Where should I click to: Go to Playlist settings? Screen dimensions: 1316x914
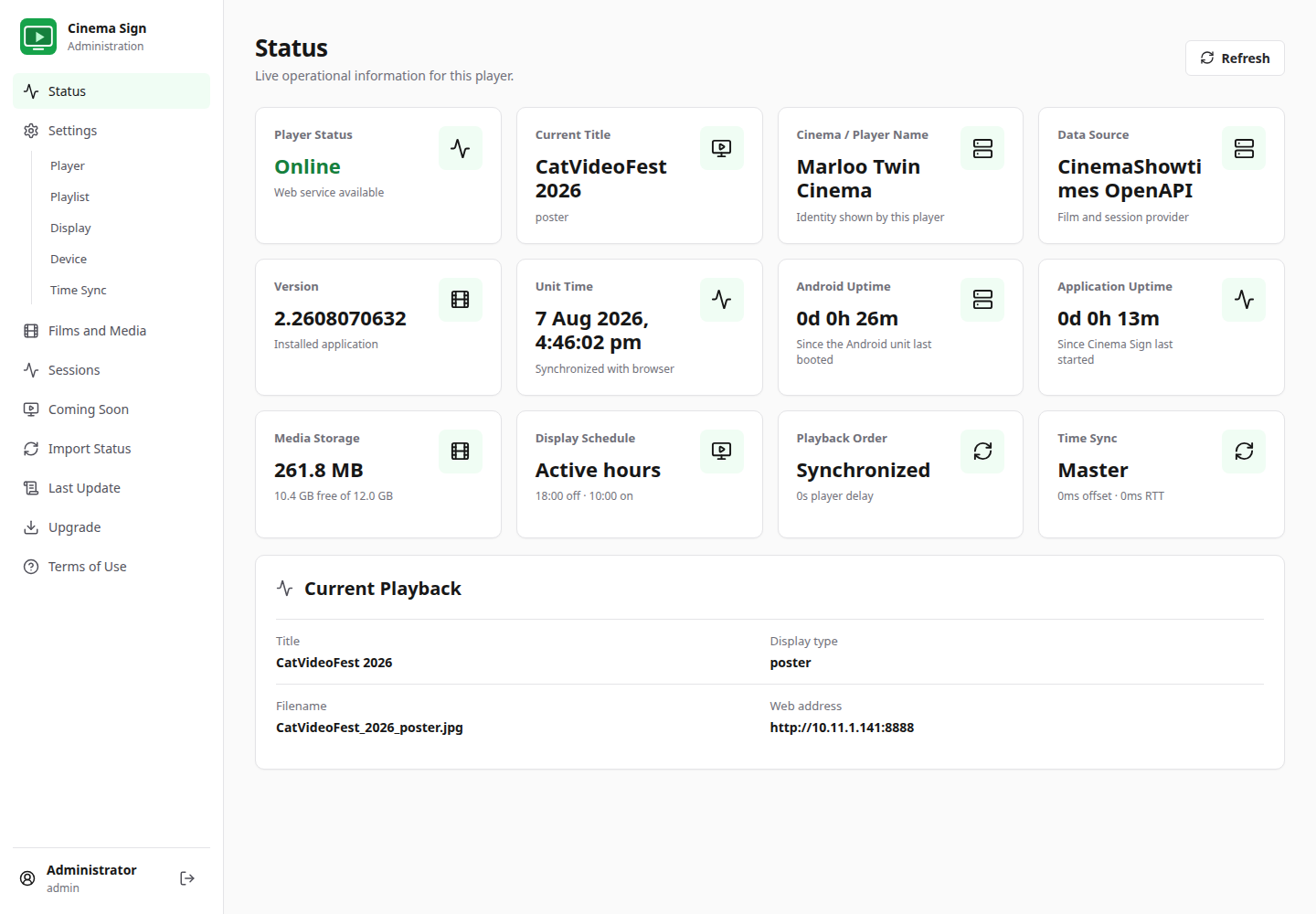coord(126,197)
